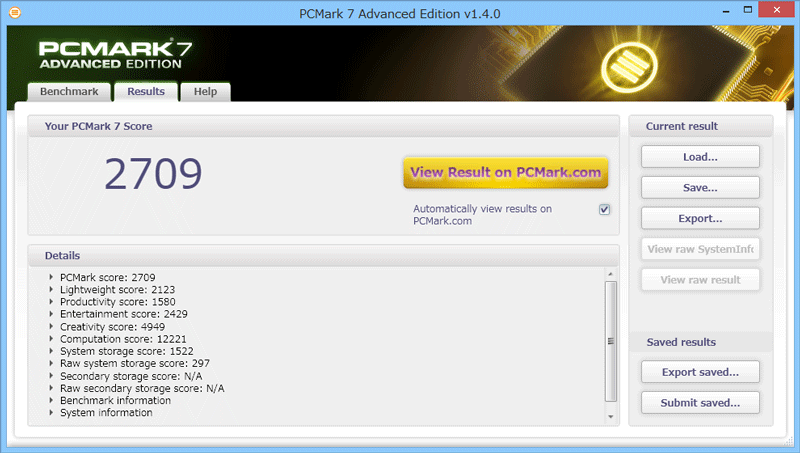Image resolution: width=800 pixels, height=453 pixels.
Task: Expand the System storage score: 1522 row
Action: pos(51,351)
